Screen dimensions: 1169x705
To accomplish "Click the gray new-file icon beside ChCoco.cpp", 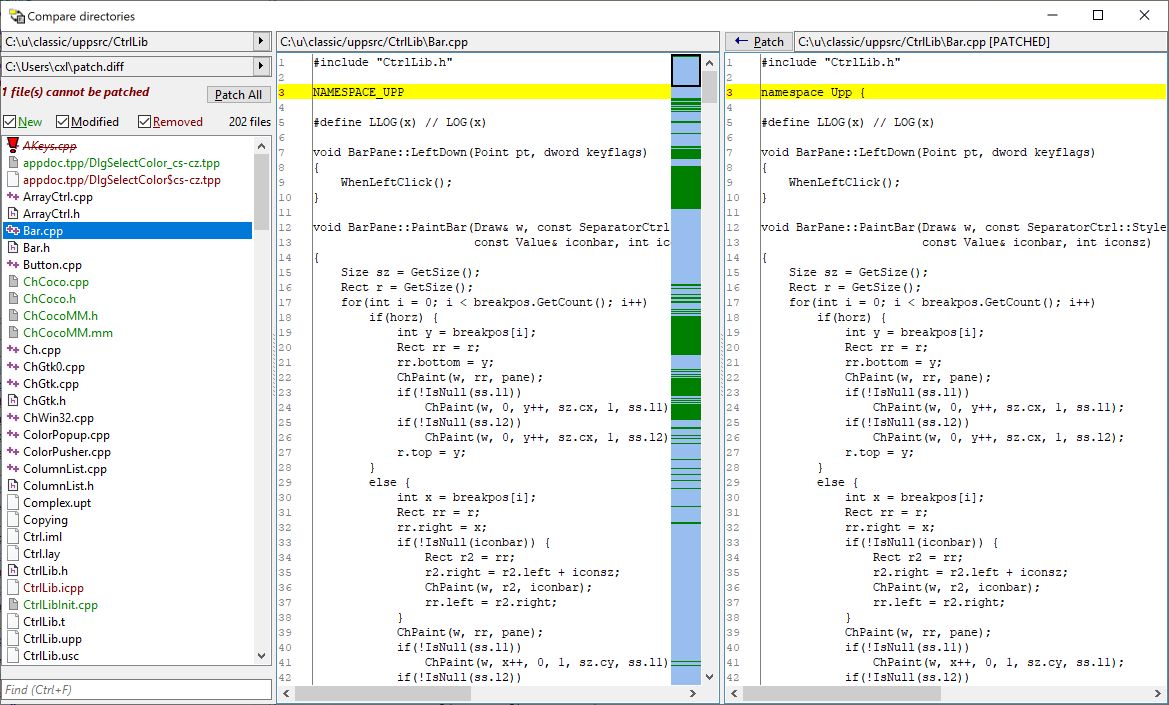I will pos(13,282).
